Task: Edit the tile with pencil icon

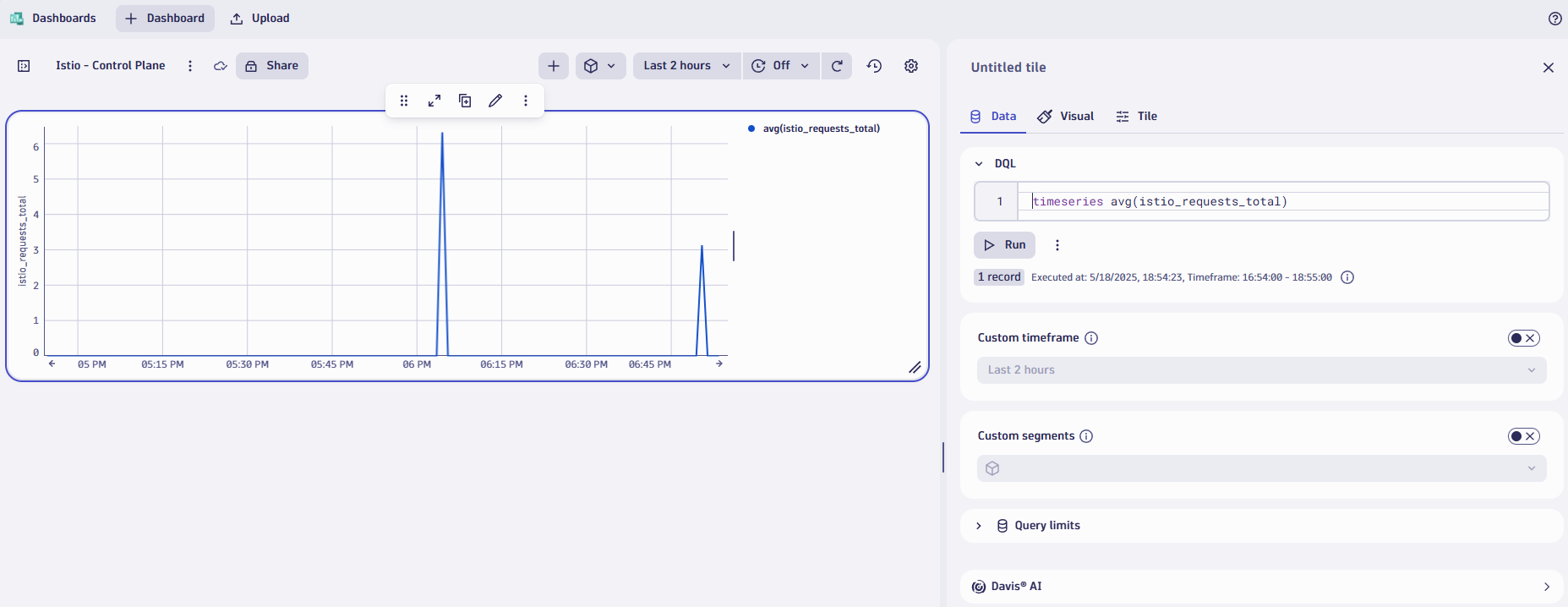Action: click(495, 101)
